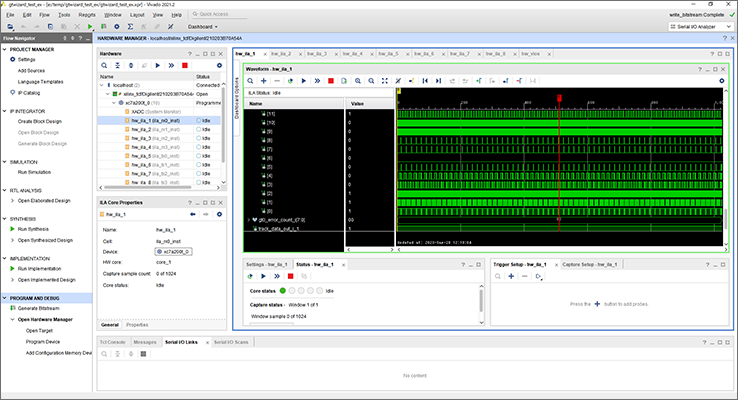Open the Reports menu
The image size is (738, 400).
tap(87, 16)
